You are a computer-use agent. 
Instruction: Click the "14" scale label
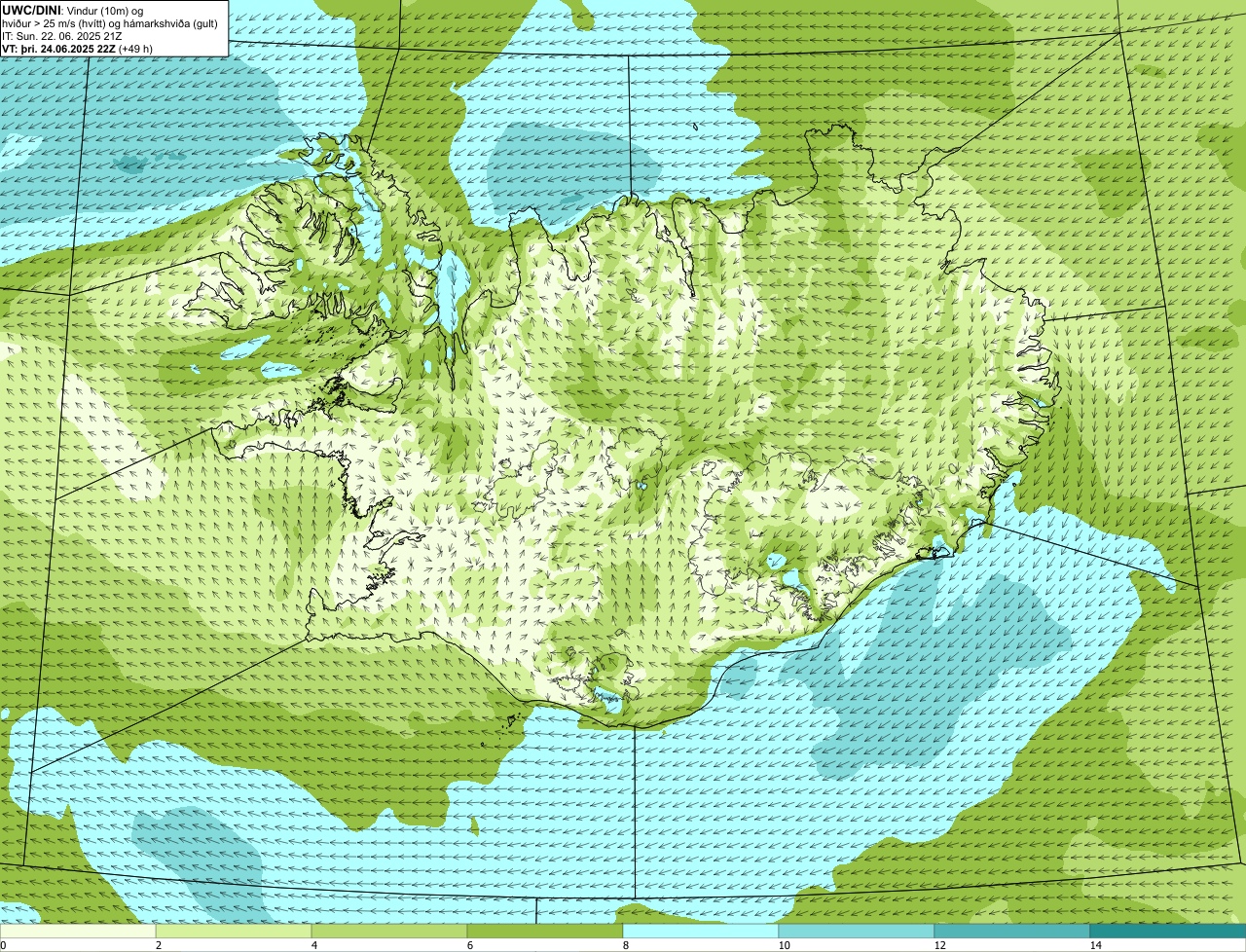pyautogui.click(x=1095, y=945)
